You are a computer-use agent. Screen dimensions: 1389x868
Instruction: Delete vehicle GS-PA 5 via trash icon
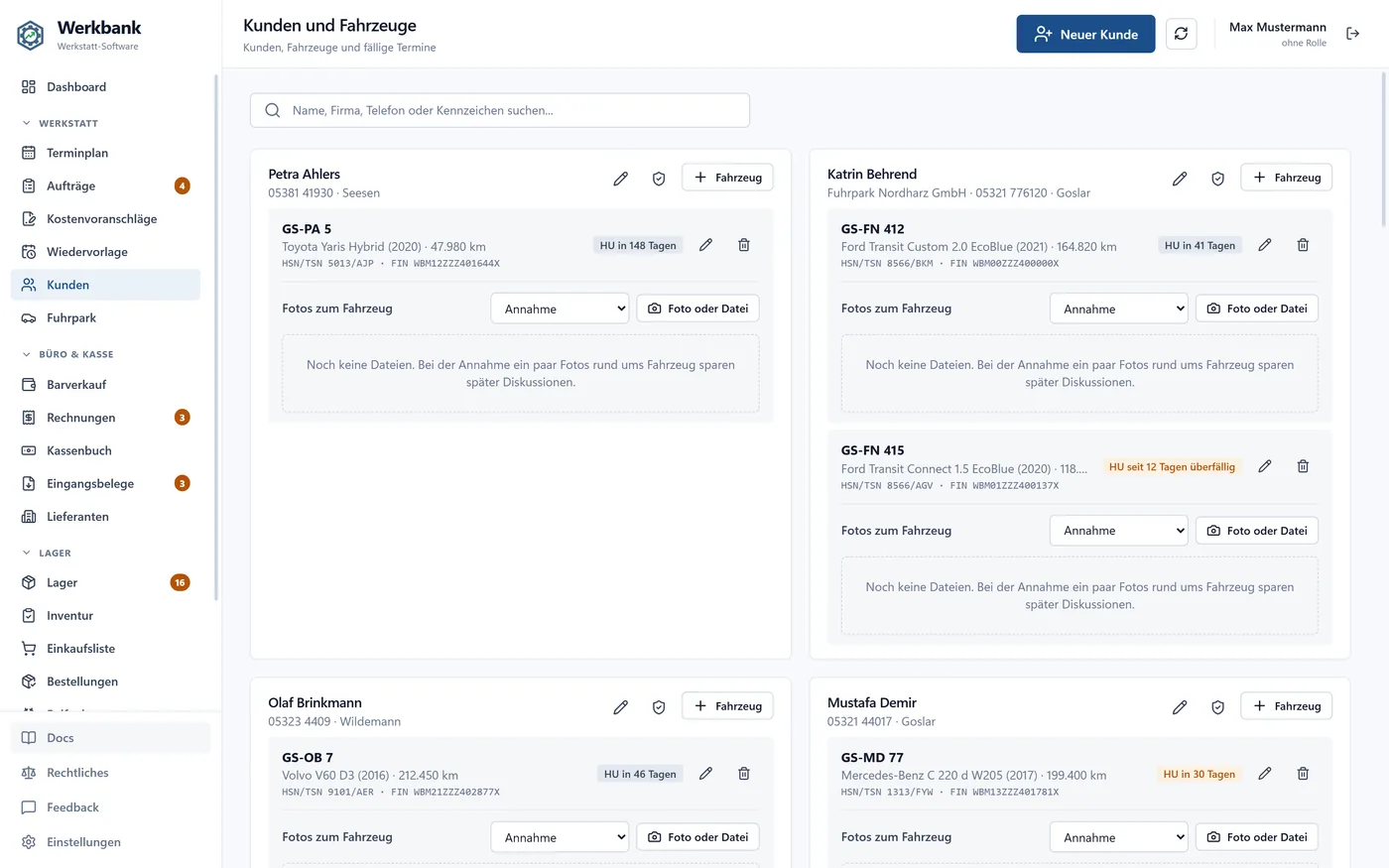pos(744,245)
